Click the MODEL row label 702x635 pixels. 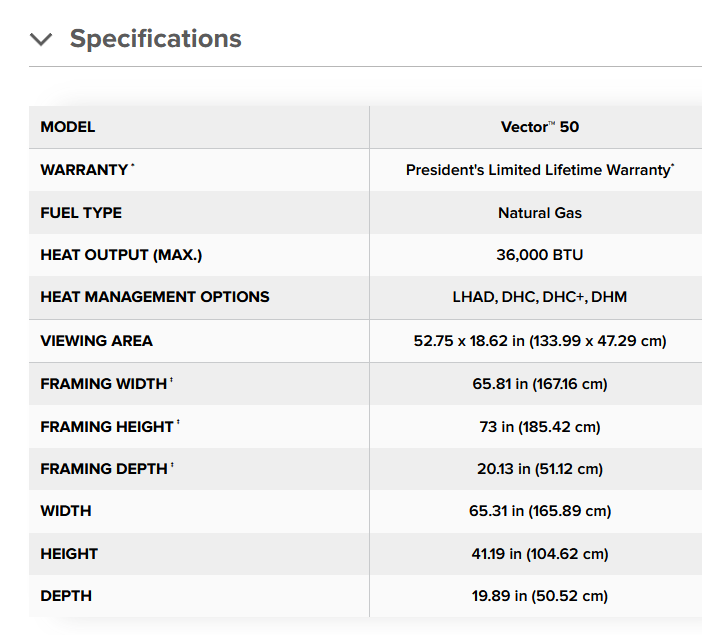coord(68,127)
